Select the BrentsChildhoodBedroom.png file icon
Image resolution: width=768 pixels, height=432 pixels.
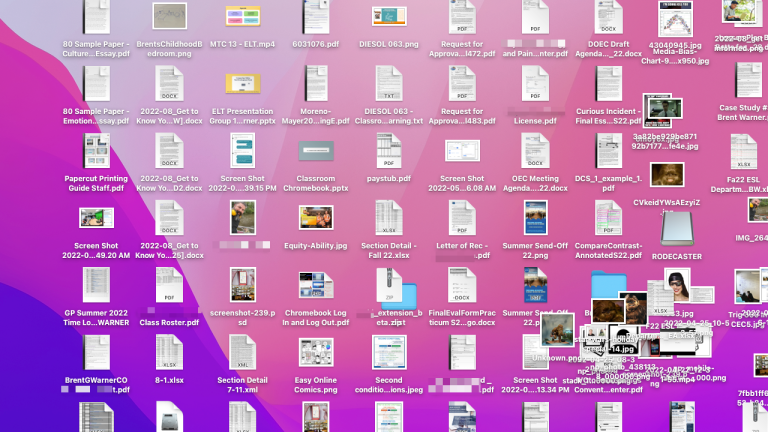[169, 16]
